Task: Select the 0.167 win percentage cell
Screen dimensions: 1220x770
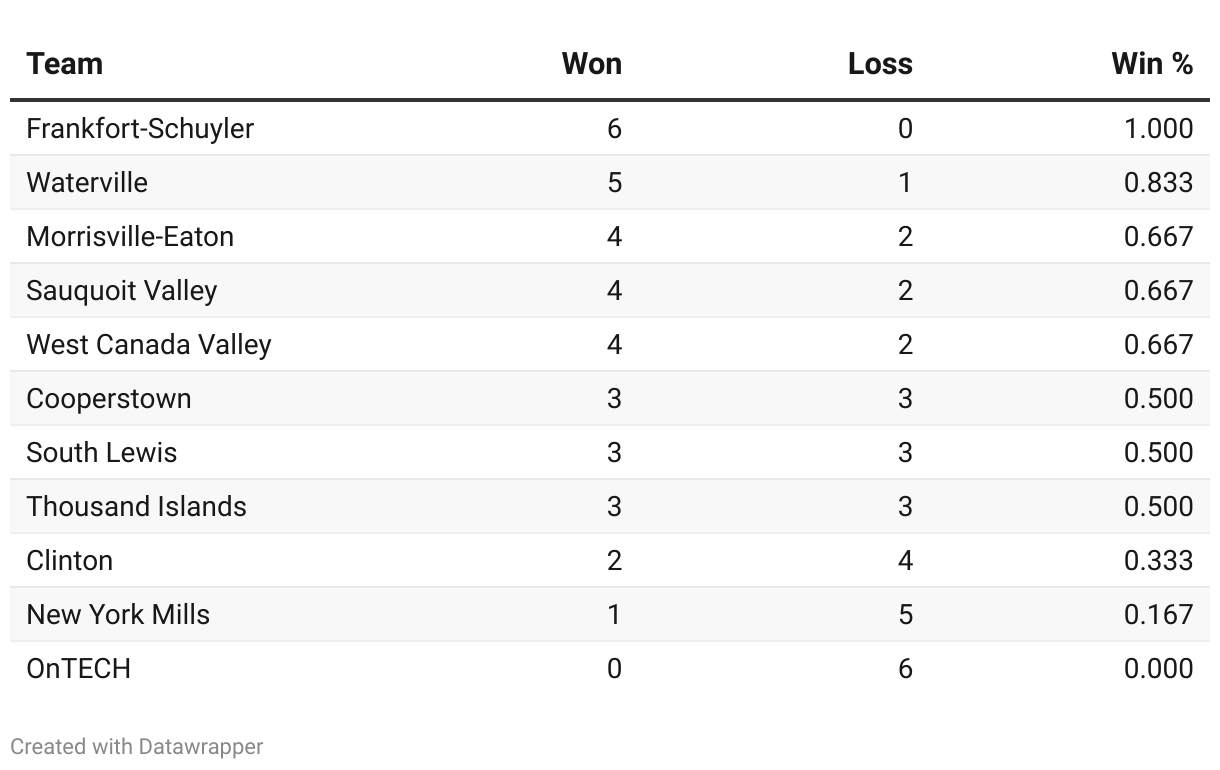Action: [x=1158, y=614]
